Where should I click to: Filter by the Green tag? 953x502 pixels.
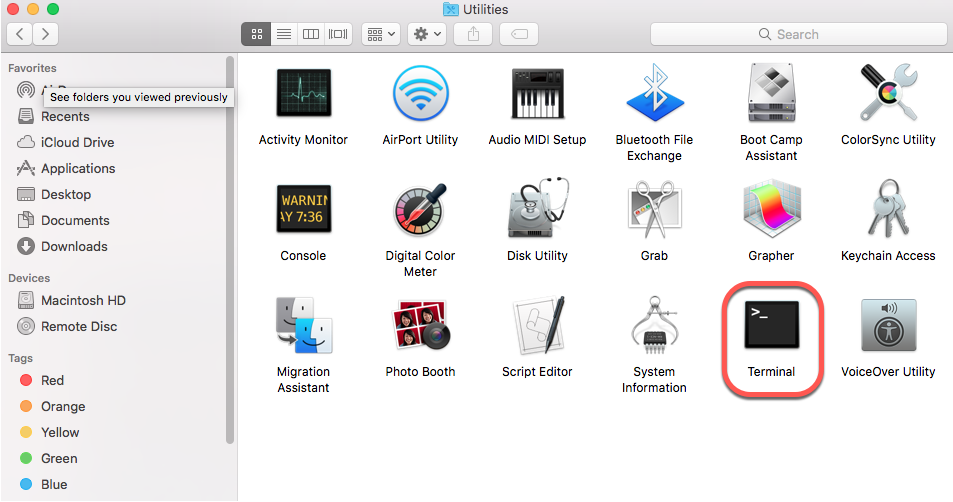[49, 458]
